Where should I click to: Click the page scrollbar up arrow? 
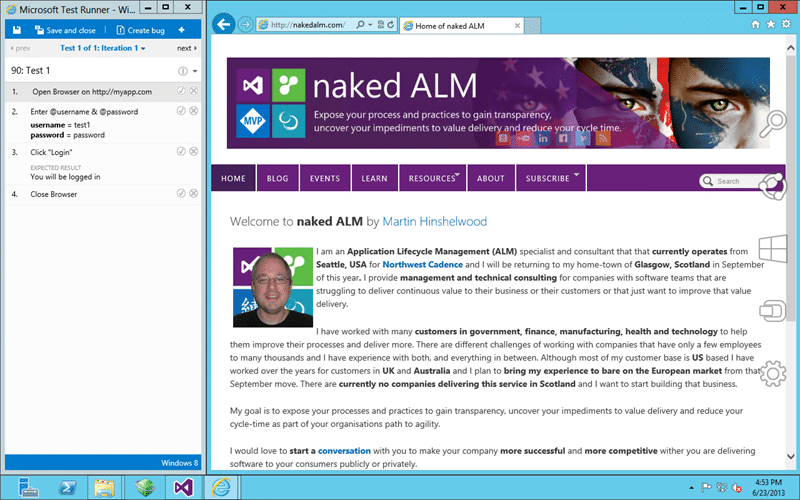coord(791,48)
